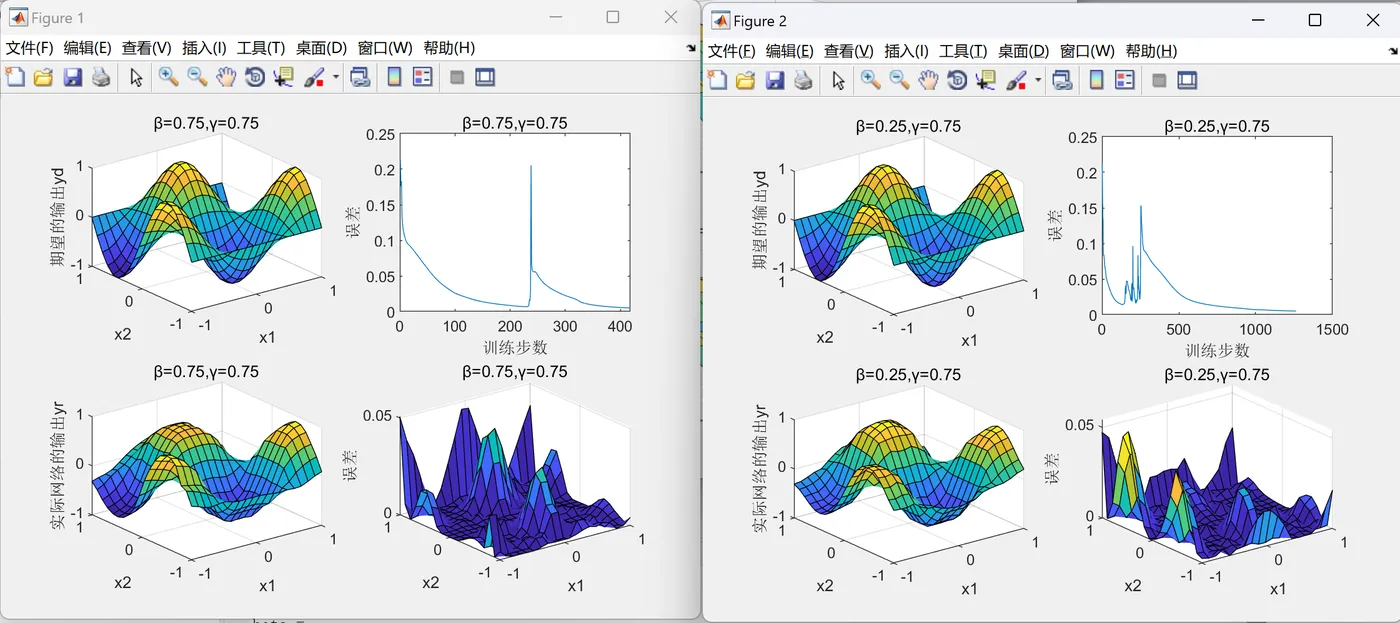Activate Zoom Out tool in Figure 1

point(197,77)
